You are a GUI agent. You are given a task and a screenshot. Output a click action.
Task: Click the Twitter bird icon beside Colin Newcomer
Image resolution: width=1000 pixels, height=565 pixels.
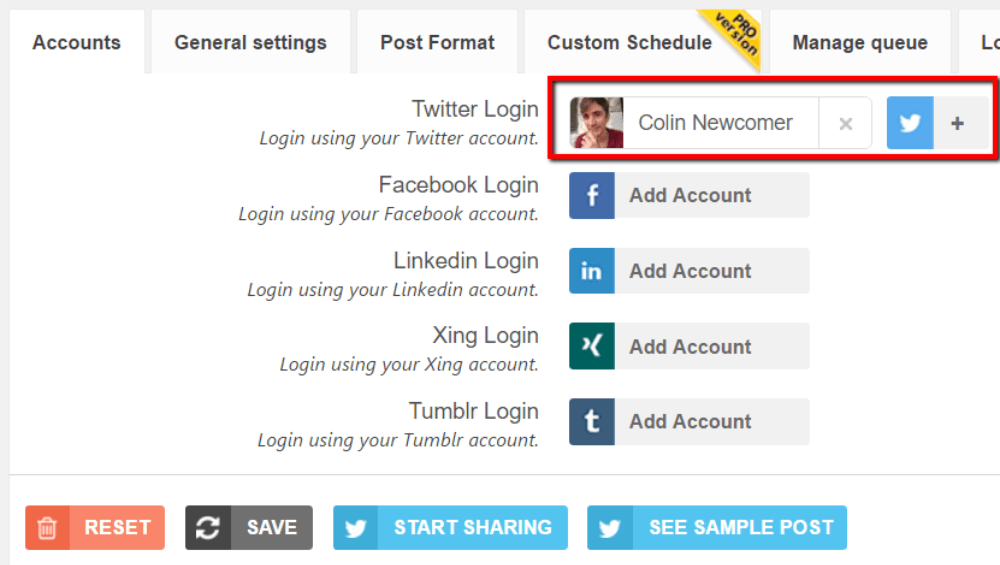pos(910,123)
